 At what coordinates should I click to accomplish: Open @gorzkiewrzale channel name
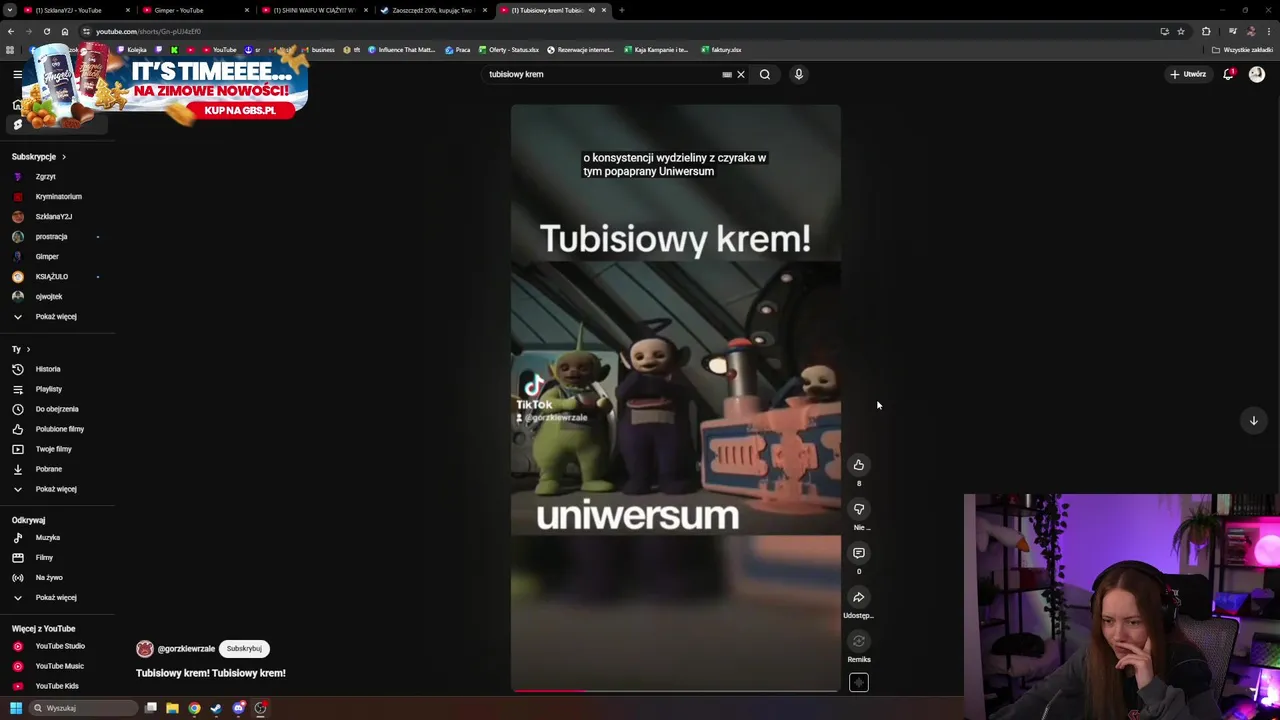pyautogui.click(x=186, y=649)
